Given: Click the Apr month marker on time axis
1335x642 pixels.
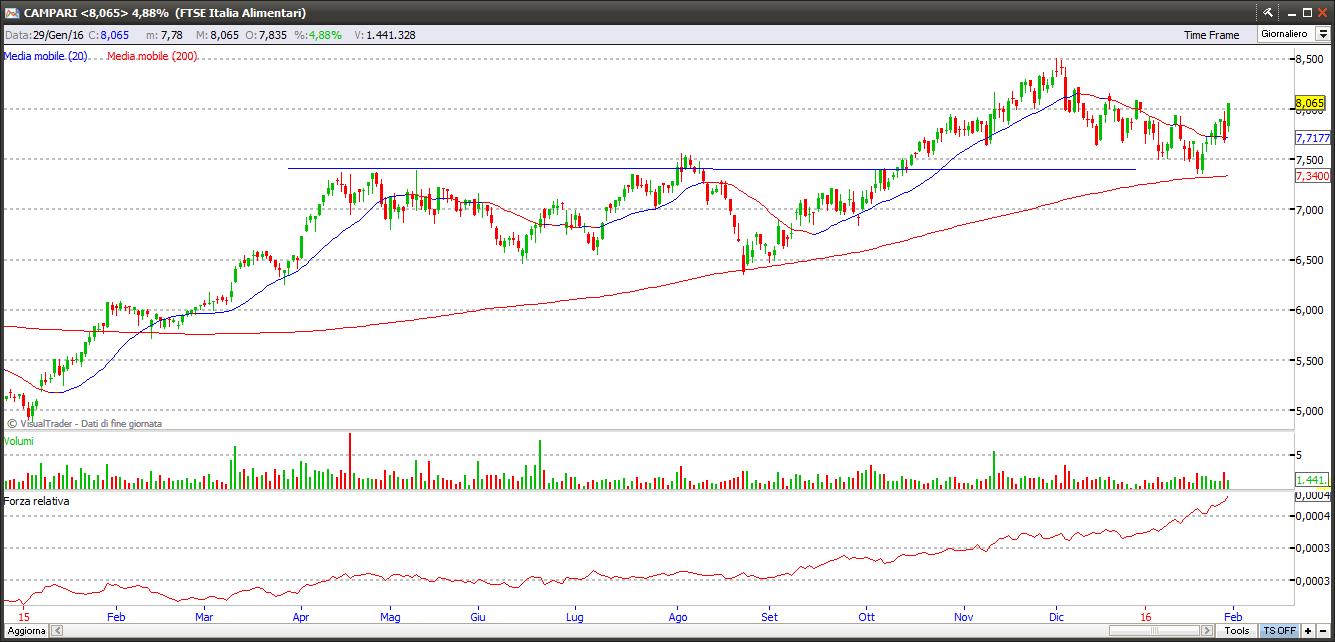Looking at the screenshot, I should click(301, 618).
